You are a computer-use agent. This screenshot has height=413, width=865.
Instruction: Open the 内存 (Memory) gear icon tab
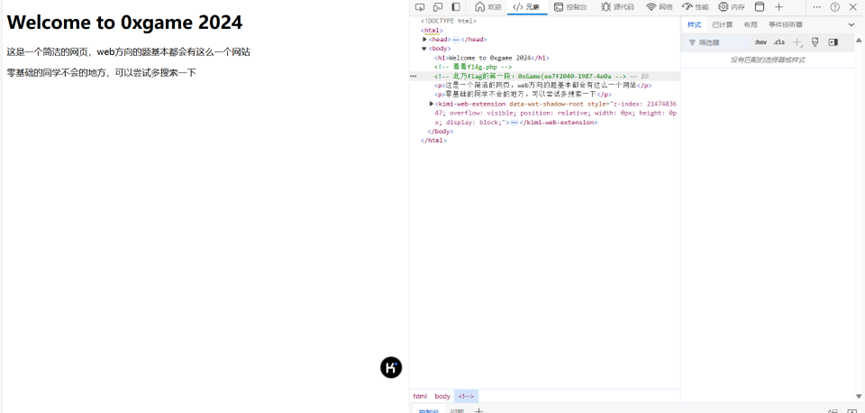click(x=731, y=7)
